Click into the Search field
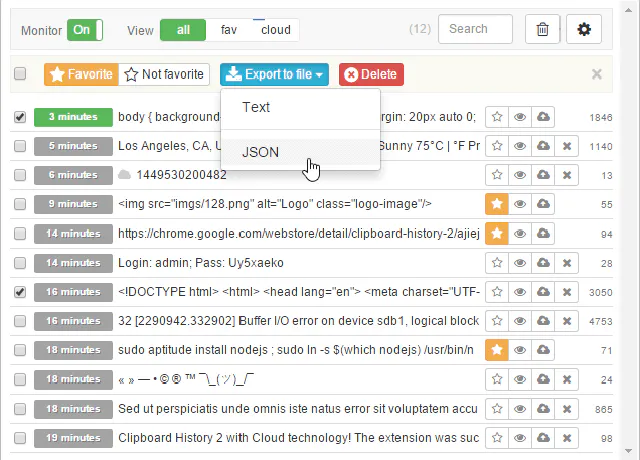640x460 pixels. tap(475, 29)
